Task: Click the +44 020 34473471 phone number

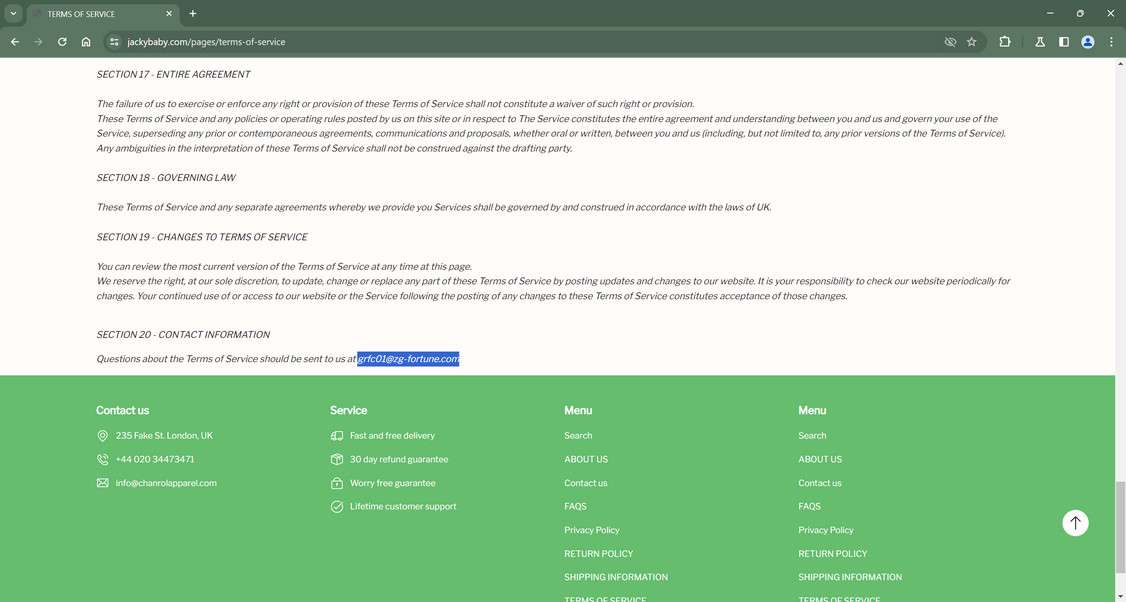Action: (x=155, y=459)
